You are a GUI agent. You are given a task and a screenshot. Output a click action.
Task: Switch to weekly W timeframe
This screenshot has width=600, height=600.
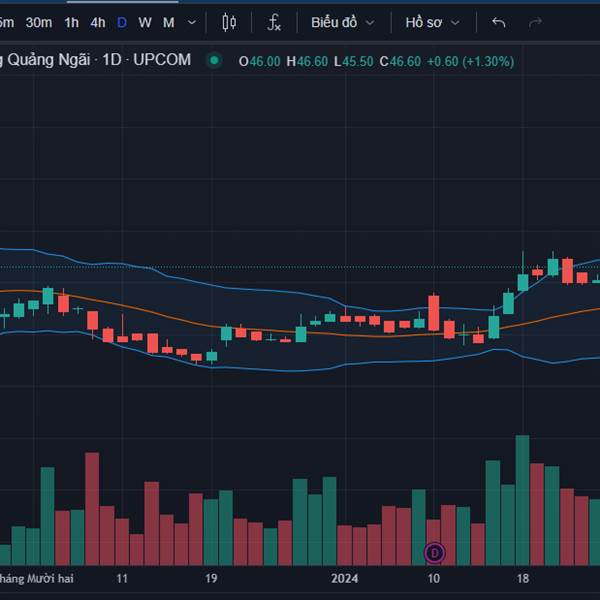coord(145,23)
